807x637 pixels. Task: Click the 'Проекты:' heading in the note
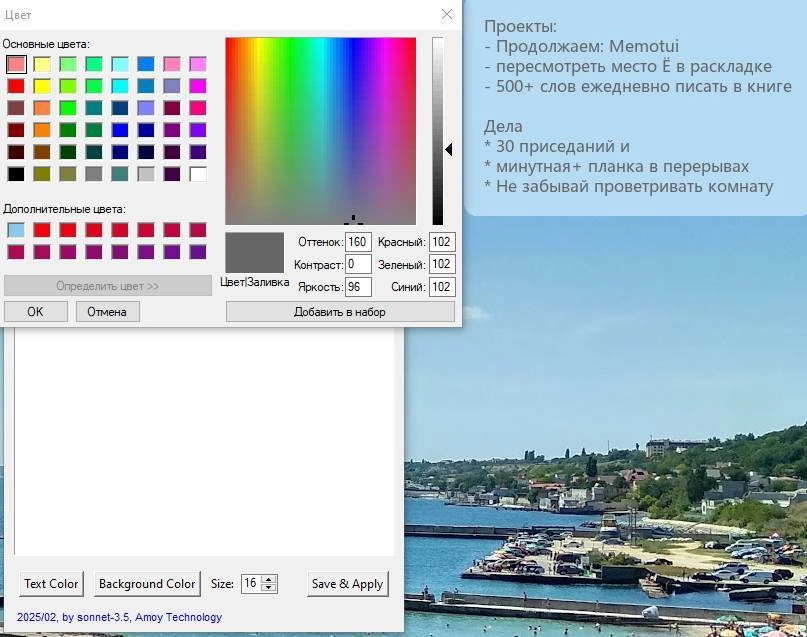click(x=520, y=26)
